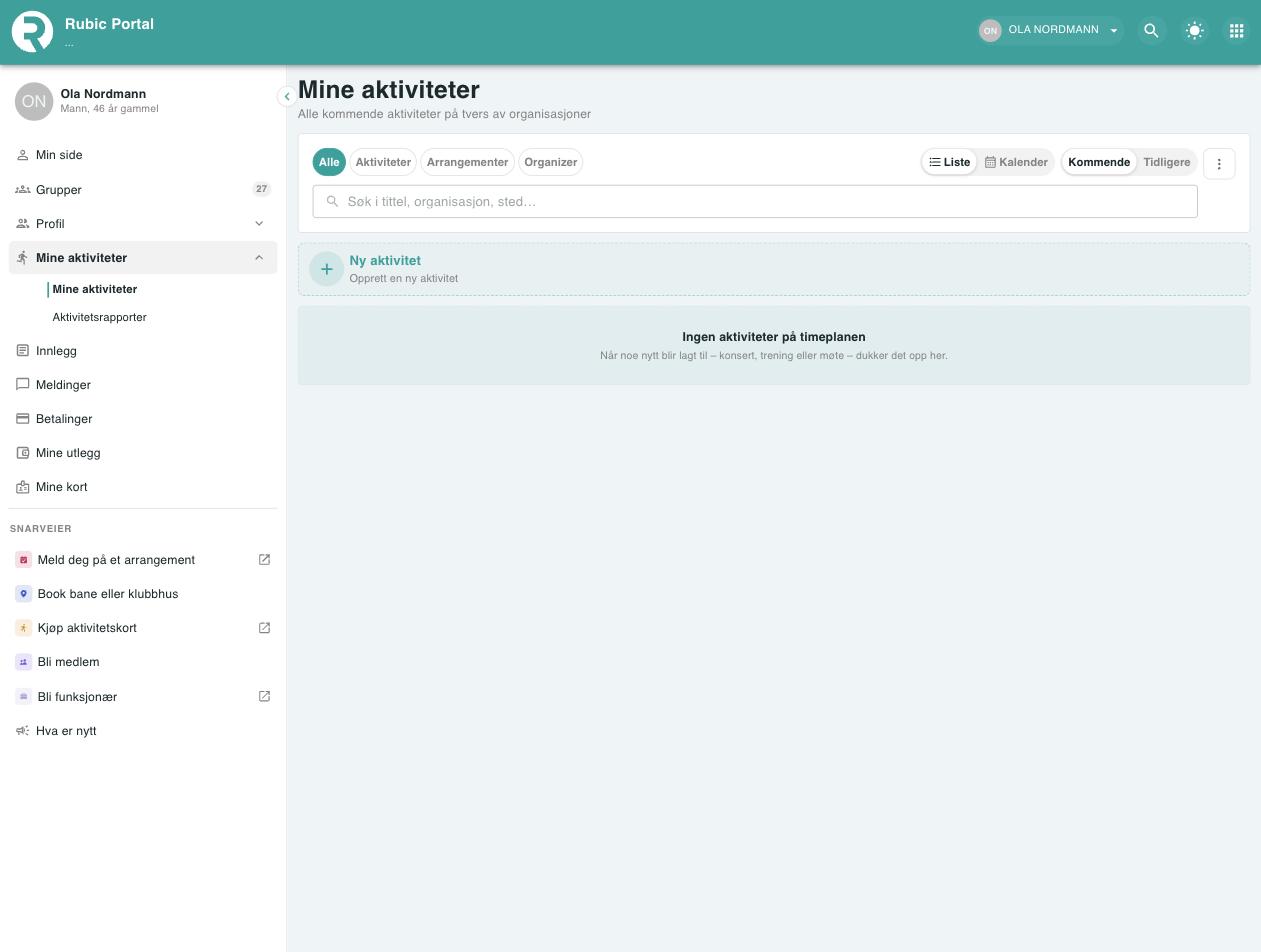Switch to Kalender view
The image size is (1261, 952).
[x=1016, y=162]
